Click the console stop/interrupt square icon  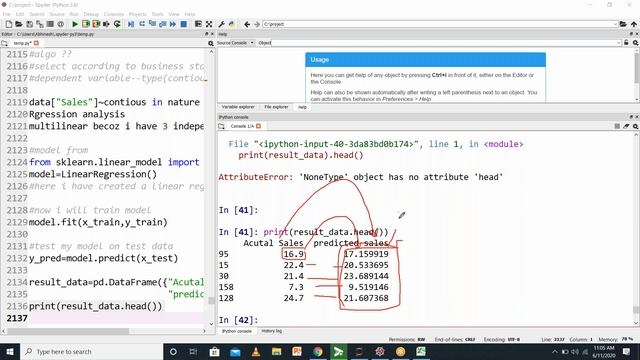[617, 126]
